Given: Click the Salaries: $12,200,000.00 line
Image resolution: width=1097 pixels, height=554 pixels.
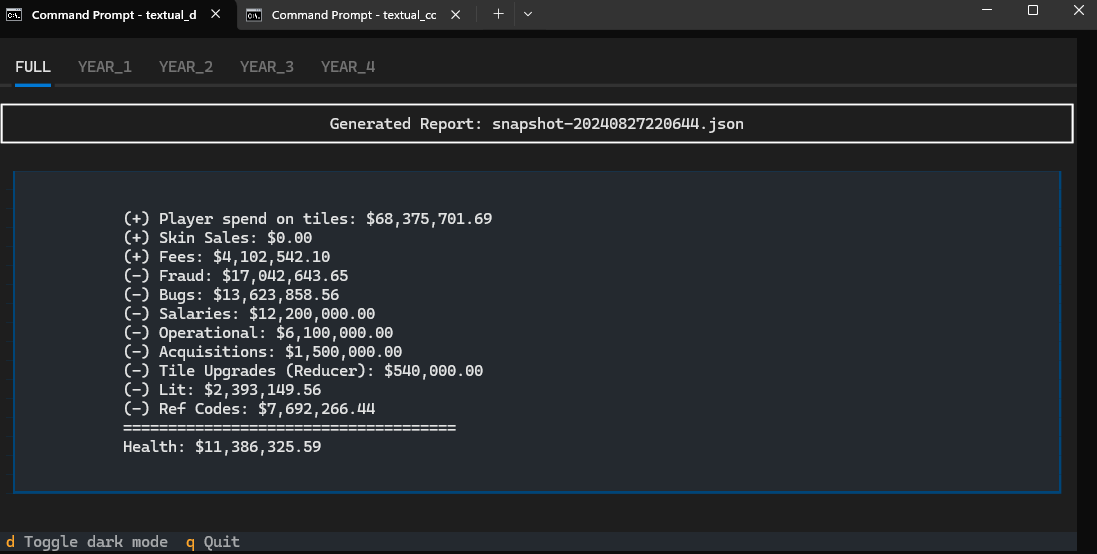Looking at the screenshot, I should point(249,314).
